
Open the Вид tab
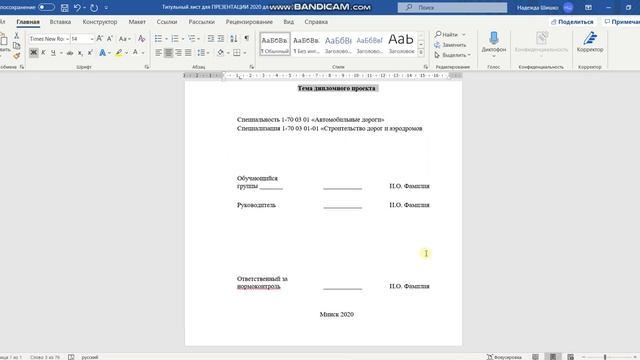tap(289, 22)
